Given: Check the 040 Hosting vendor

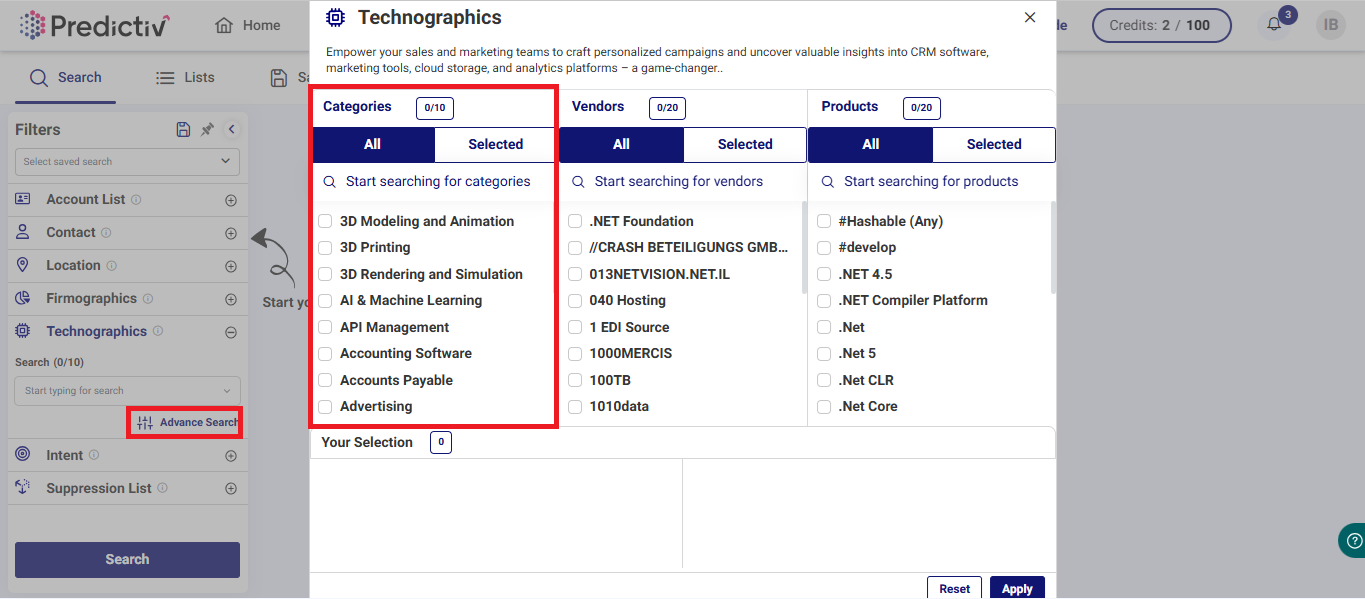Looking at the screenshot, I should 575,300.
